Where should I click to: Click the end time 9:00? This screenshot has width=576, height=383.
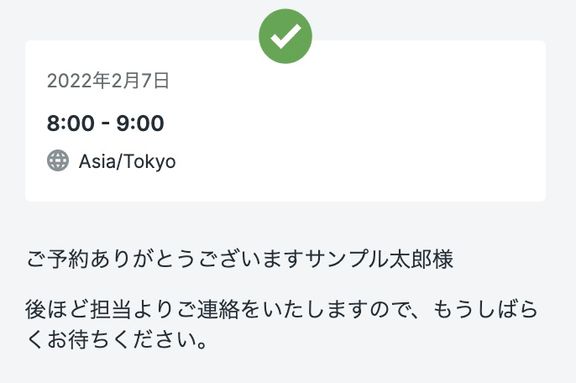tap(140, 123)
